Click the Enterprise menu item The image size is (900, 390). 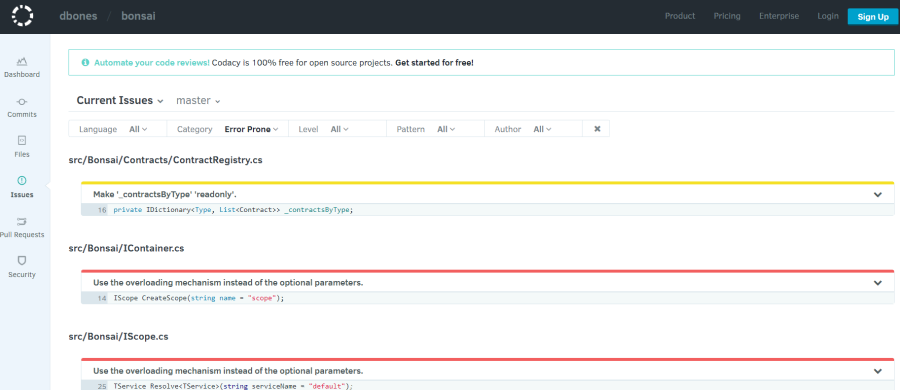coord(779,16)
